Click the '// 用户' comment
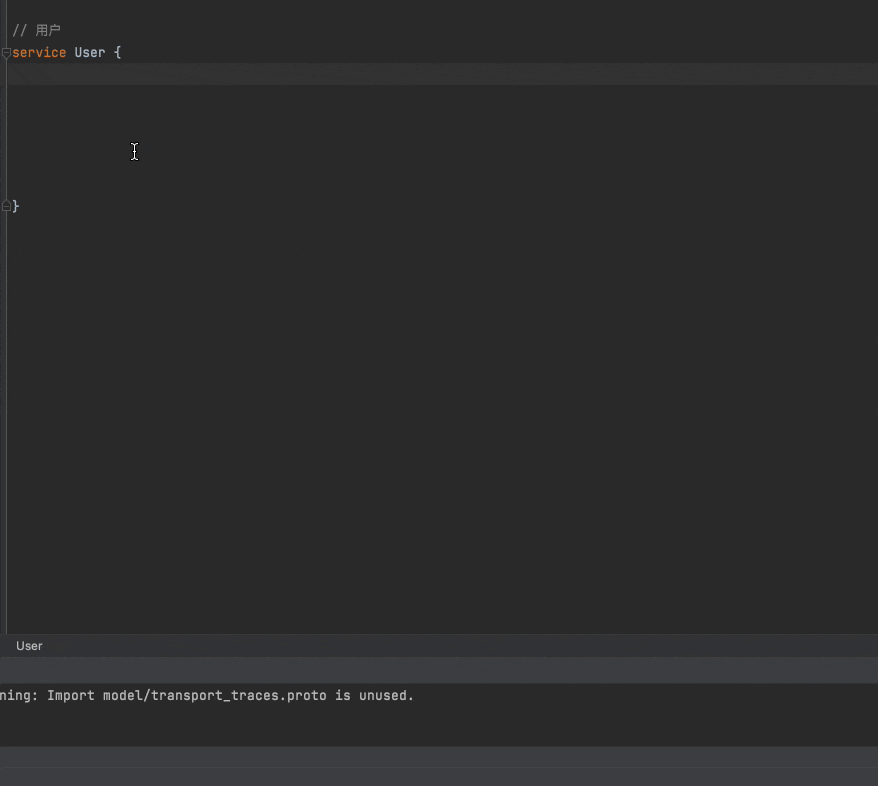This screenshot has width=878, height=786. 36,30
